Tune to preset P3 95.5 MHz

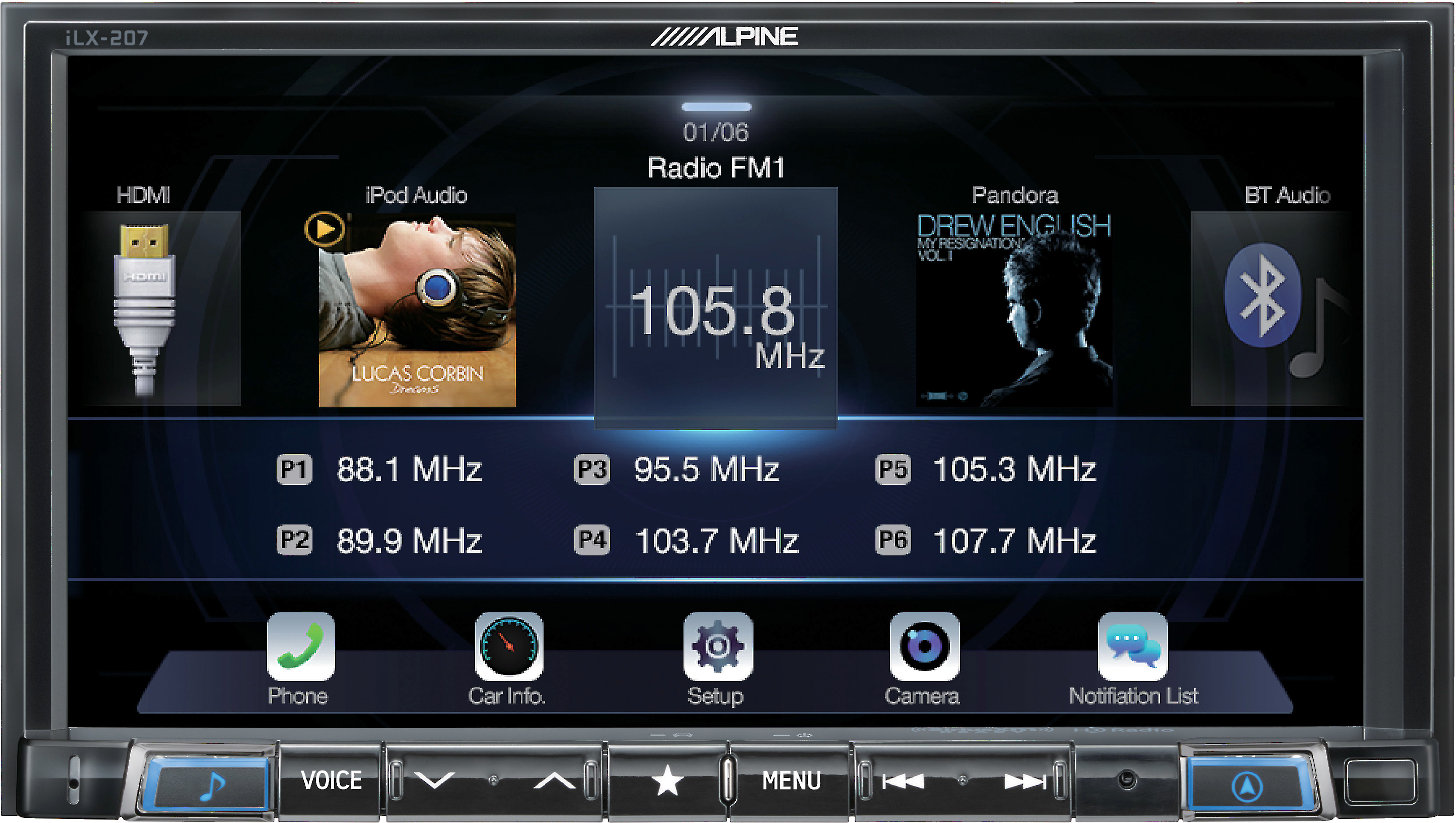pyautogui.click(x=677, y=469)
